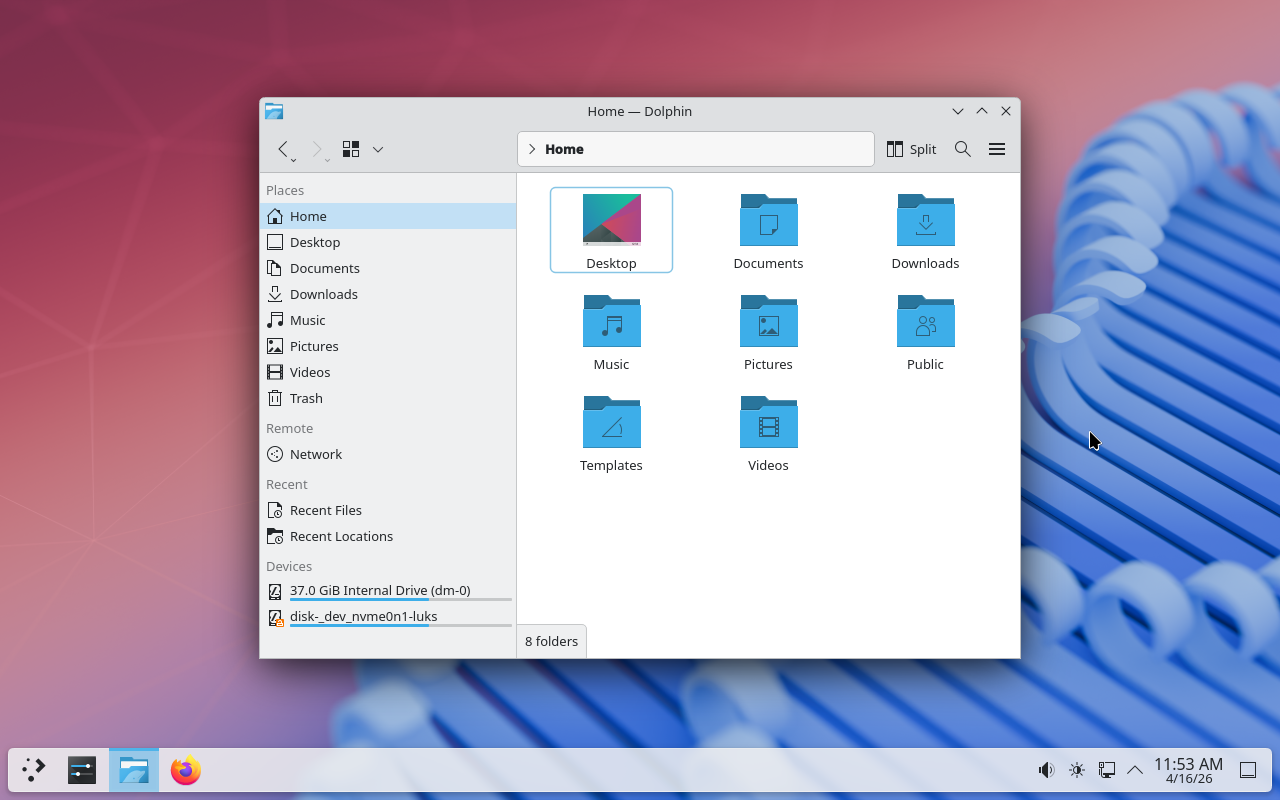Toggle Split view
The height and width of the screenshot is (800, 1280).
click(911, 149)
